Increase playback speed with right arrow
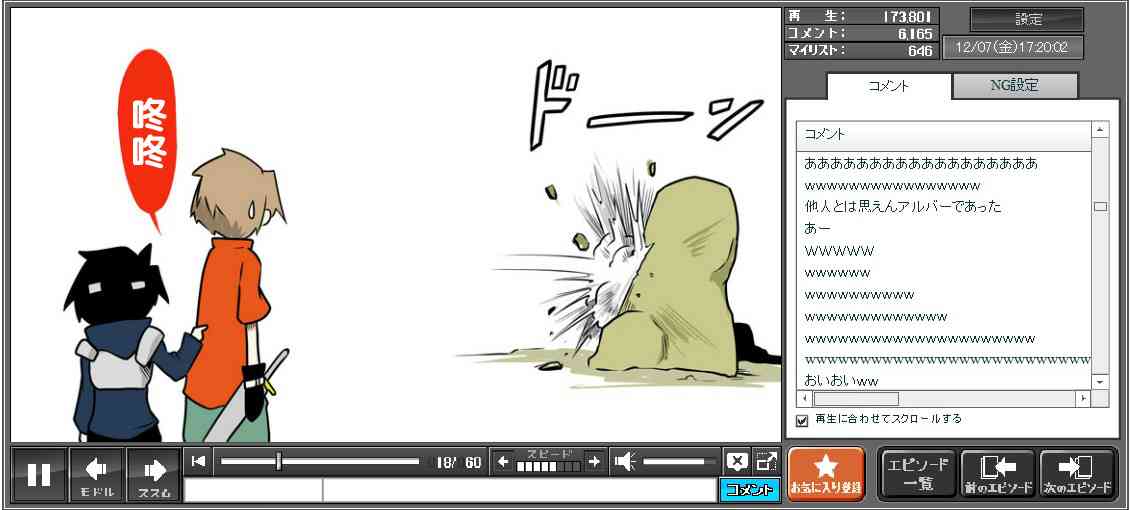 594,461
